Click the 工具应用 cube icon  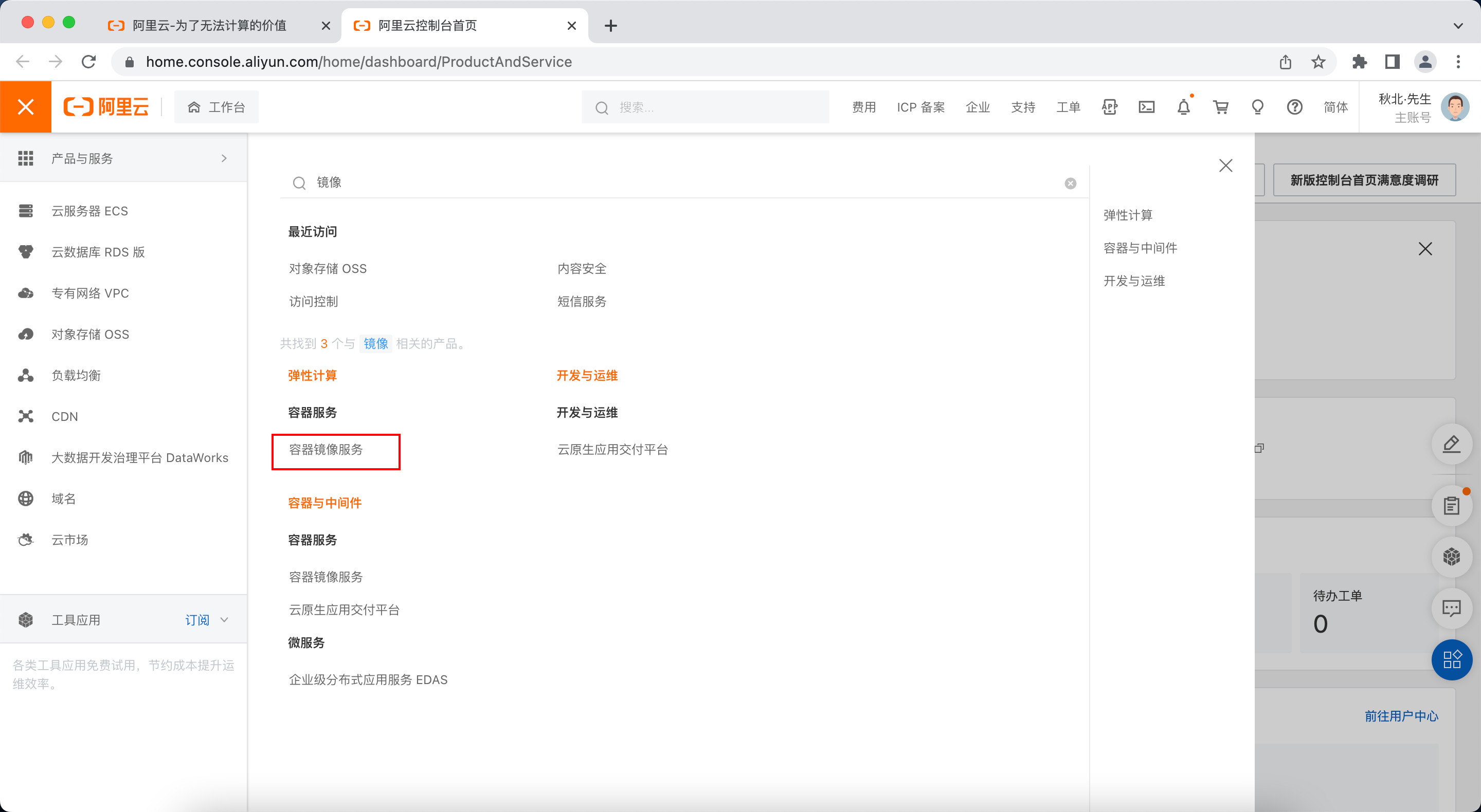26,619
